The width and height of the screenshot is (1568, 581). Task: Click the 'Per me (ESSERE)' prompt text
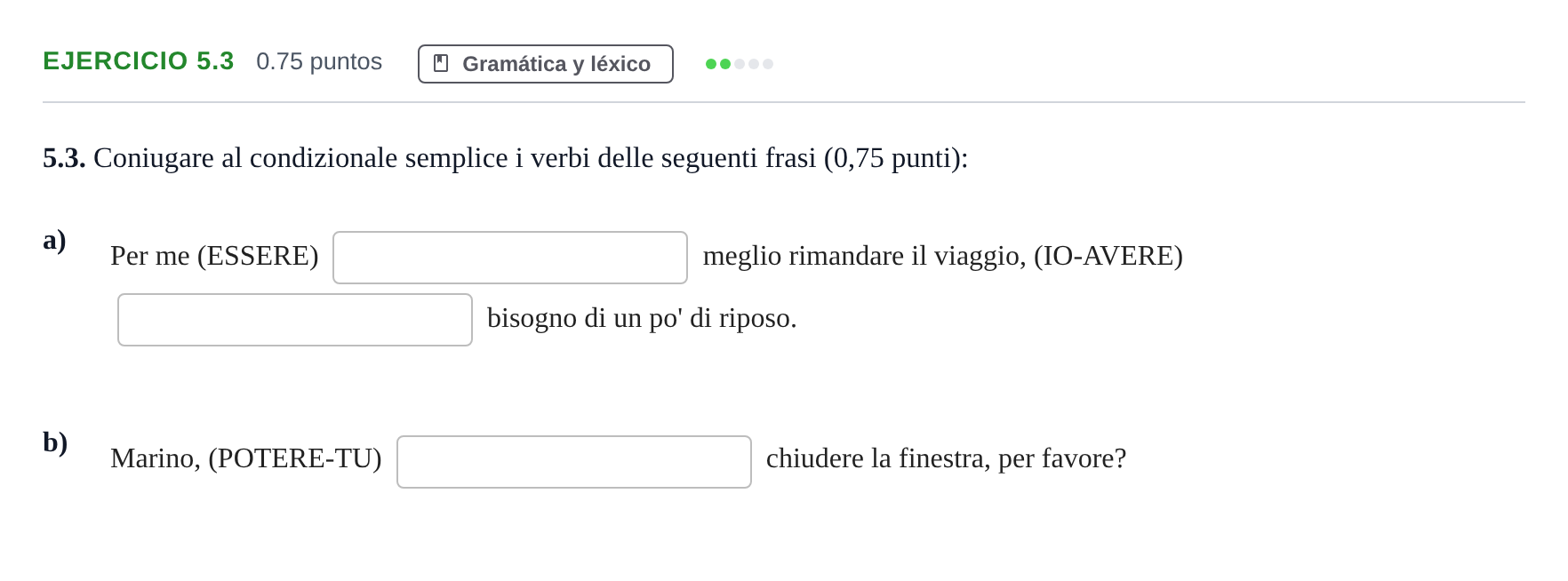214,256
